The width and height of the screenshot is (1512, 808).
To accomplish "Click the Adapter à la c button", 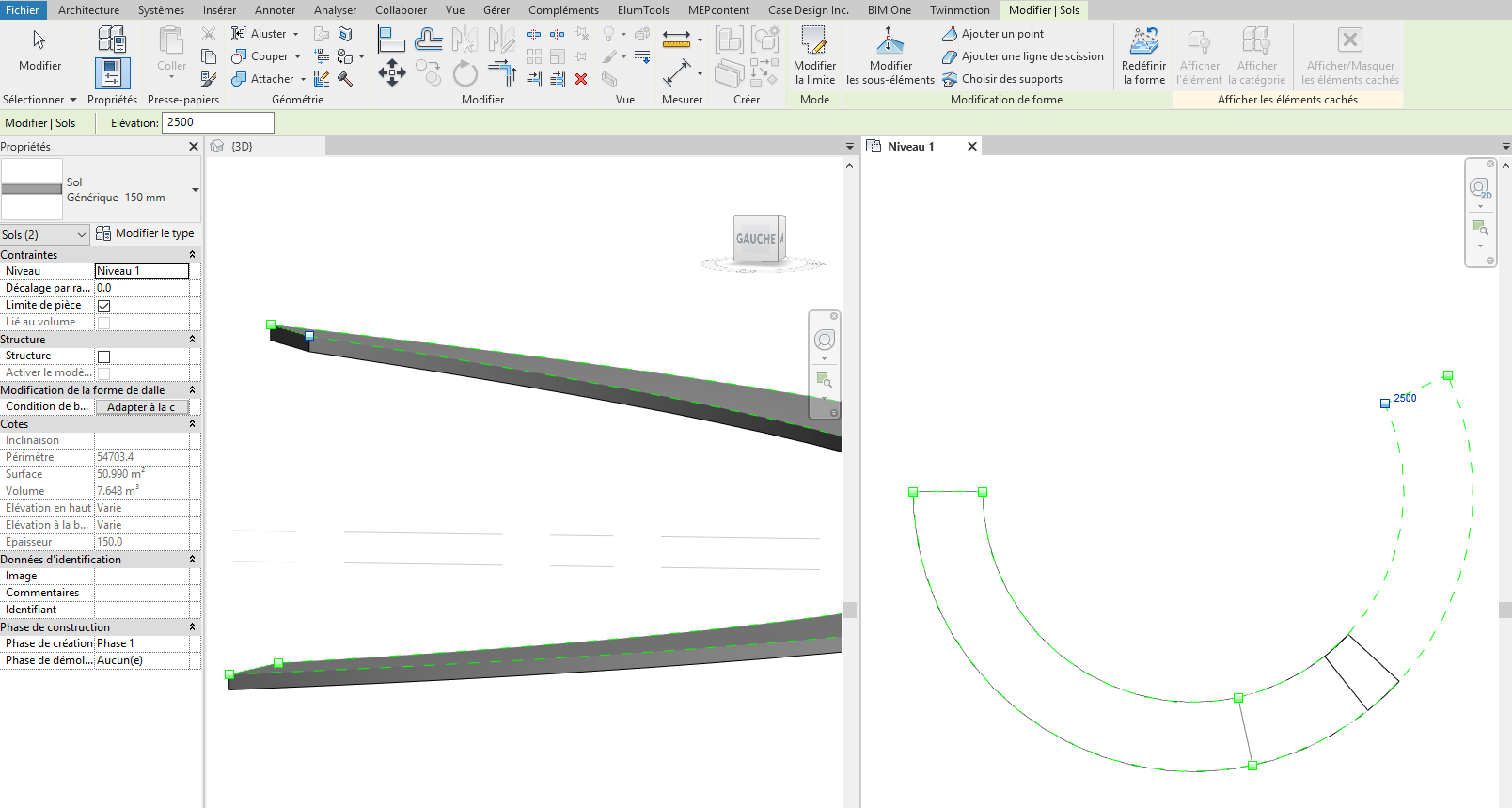I will 141,407.
